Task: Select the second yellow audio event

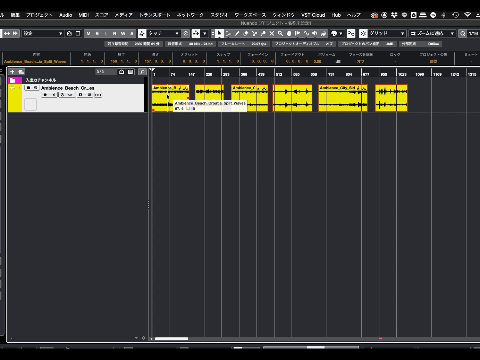Action: coord(209,98)
